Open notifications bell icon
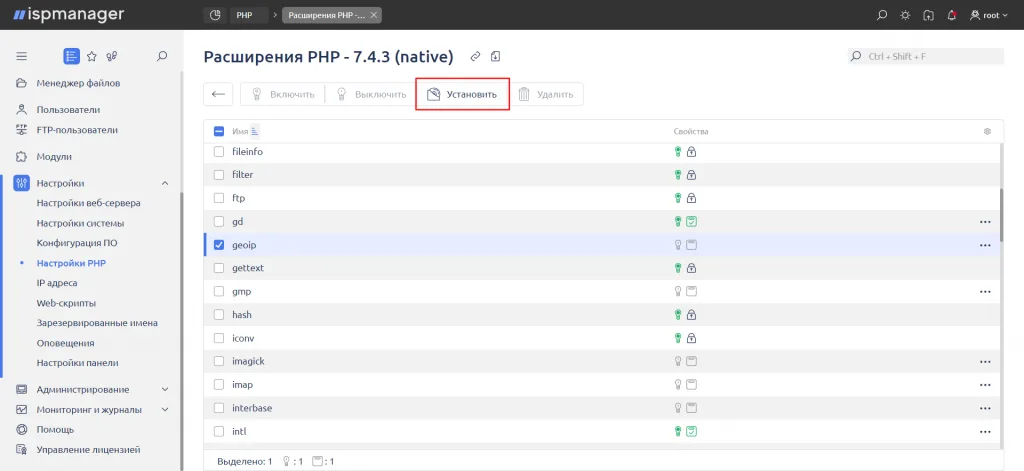The width and height of the screenshot is (1024, 471). point(952,15)
